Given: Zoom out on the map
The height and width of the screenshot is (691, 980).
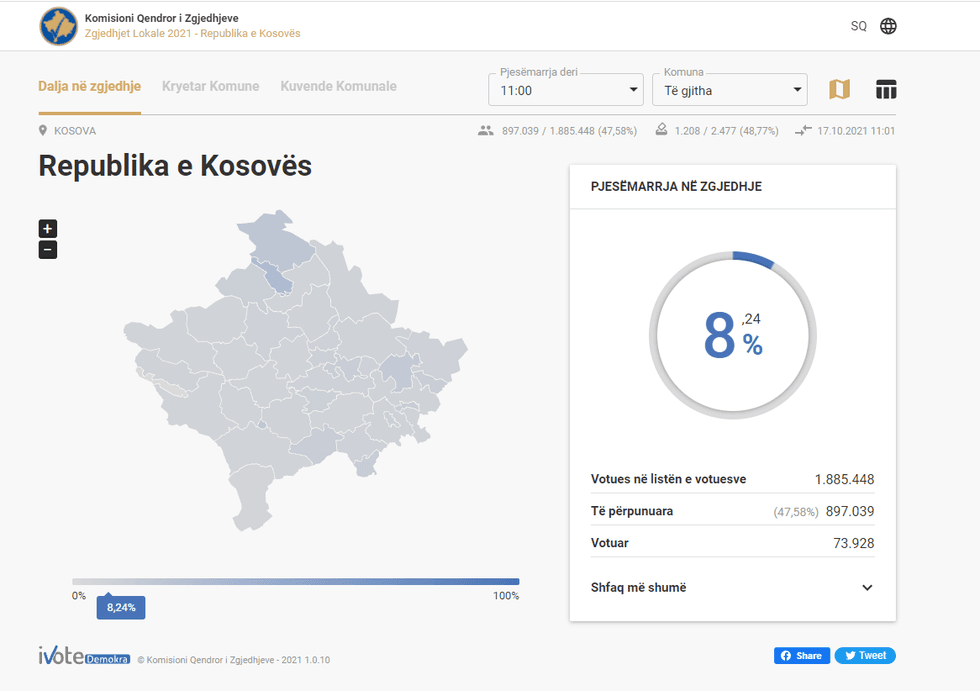Looking at the screenshot, I should pos(48,250).
